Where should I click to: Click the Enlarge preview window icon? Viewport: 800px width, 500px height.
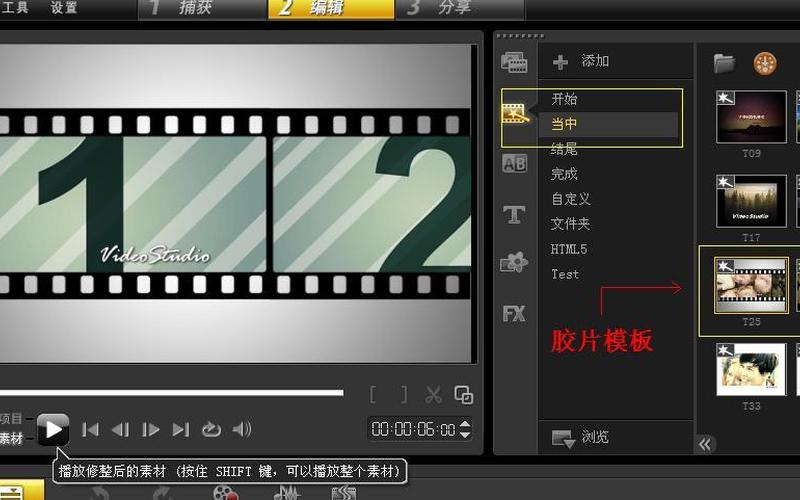click(x=464, y=395)
